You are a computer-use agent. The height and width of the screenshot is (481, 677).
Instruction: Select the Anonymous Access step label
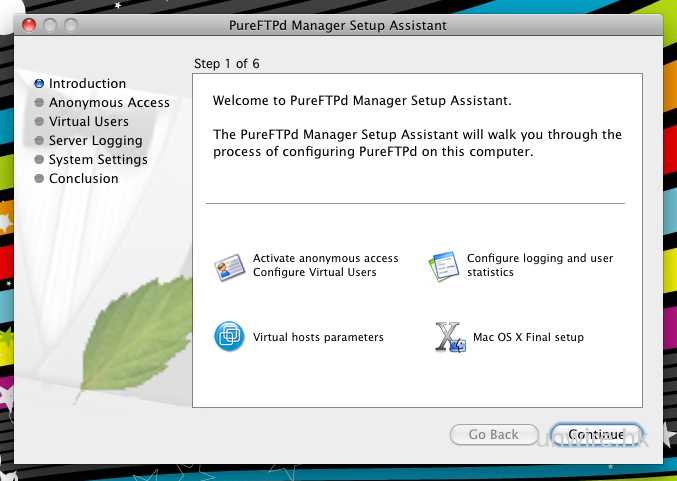pyautogui.click(x=109, y=102)
